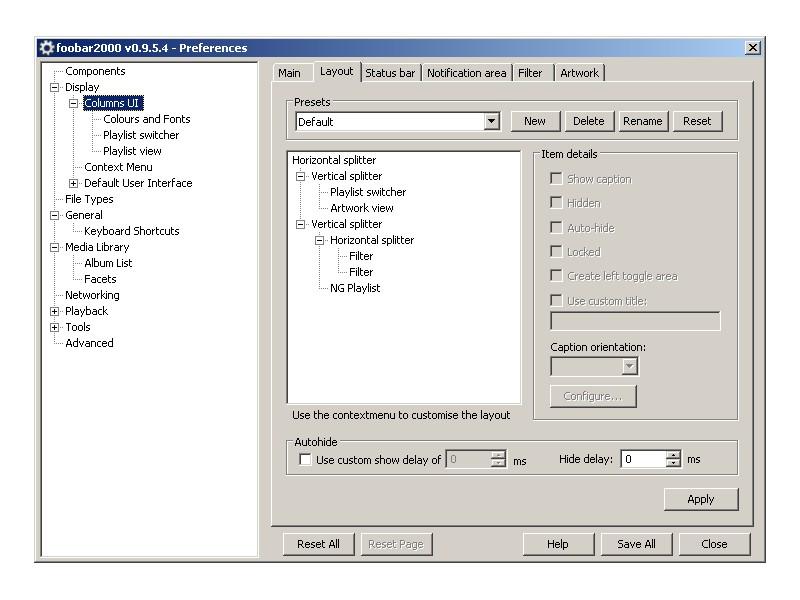Expand the Tools tree node
The width and height of the screenshot is (800, 600).
click(x=54, y=327)
